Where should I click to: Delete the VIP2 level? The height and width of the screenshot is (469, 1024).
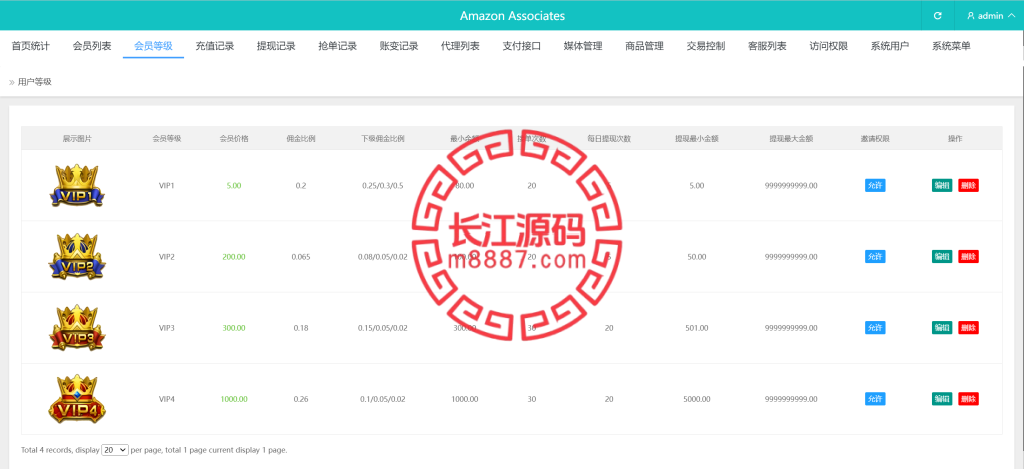click(x=968, y=257)
